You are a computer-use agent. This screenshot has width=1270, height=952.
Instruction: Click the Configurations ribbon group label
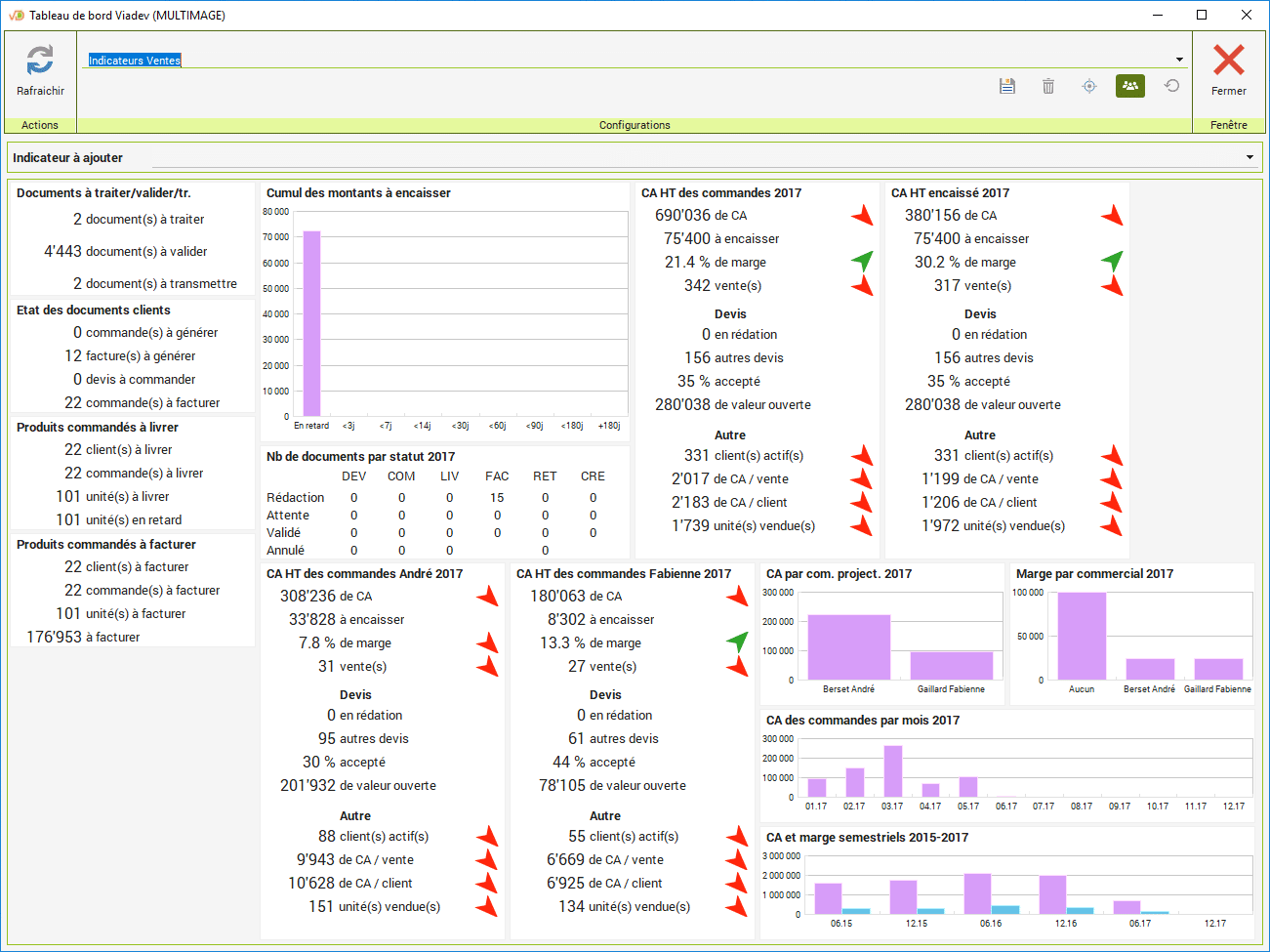(x=635, y=125)
